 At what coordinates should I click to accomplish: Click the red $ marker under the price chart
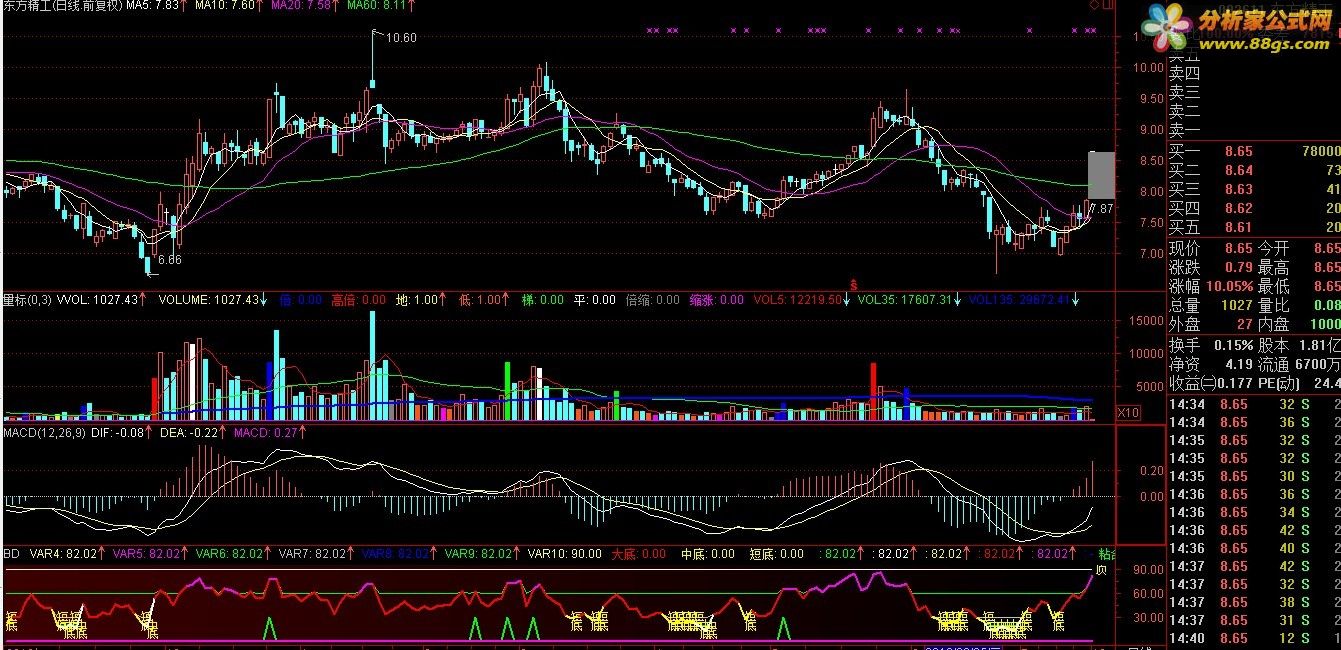853,285
